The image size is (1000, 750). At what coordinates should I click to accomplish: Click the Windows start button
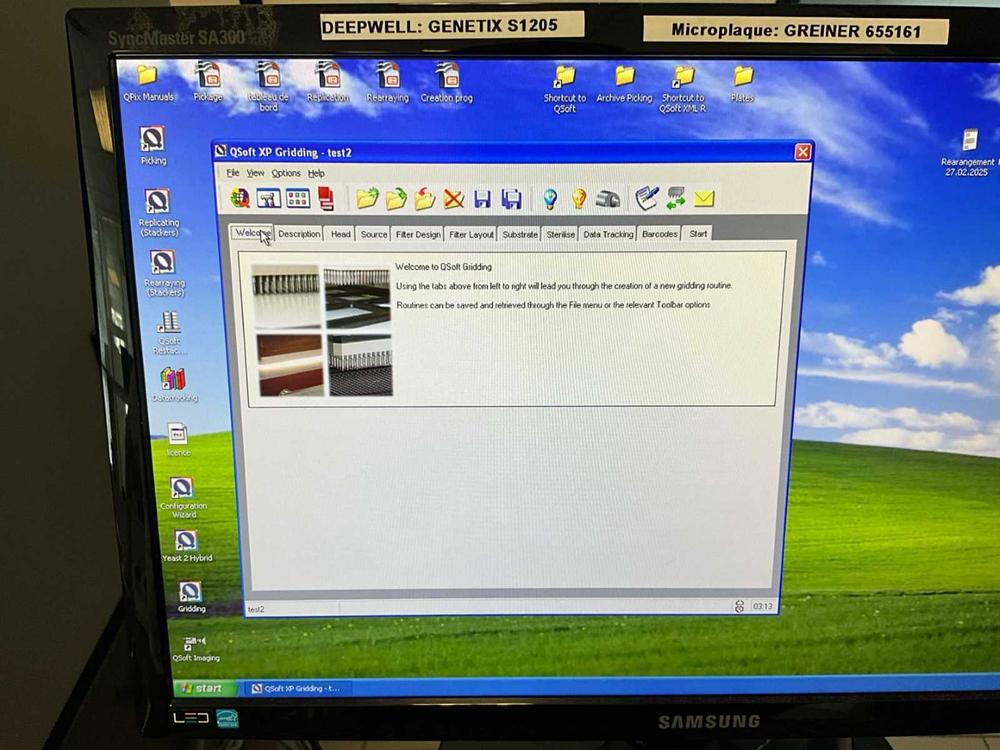(202, 689)
